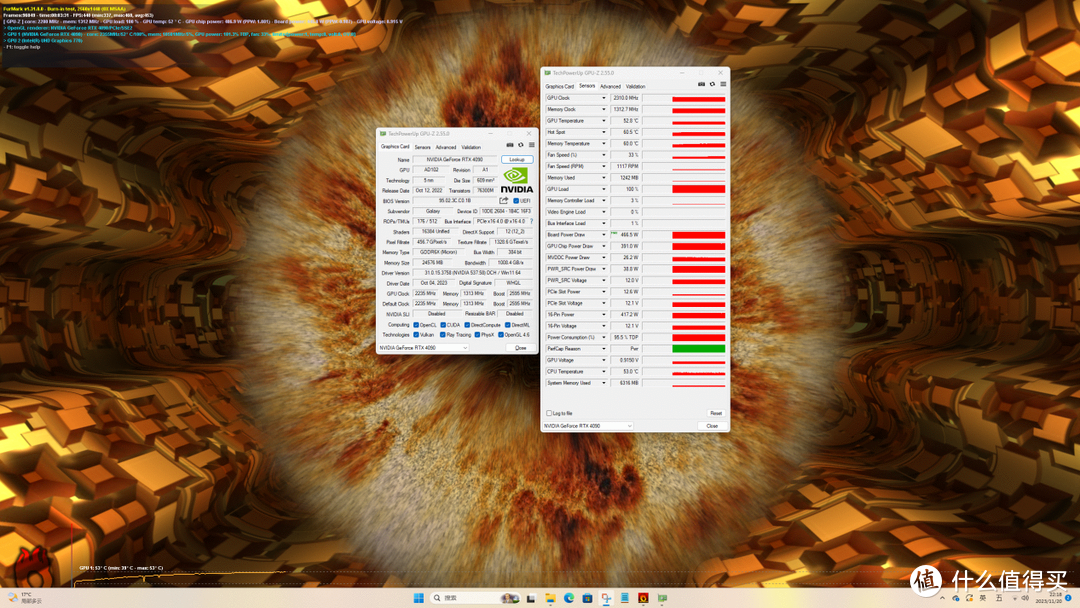Click the GPU name field NVIDIA GeForce RTX 4090
The image size is (1080, 608).
point(455,160)
